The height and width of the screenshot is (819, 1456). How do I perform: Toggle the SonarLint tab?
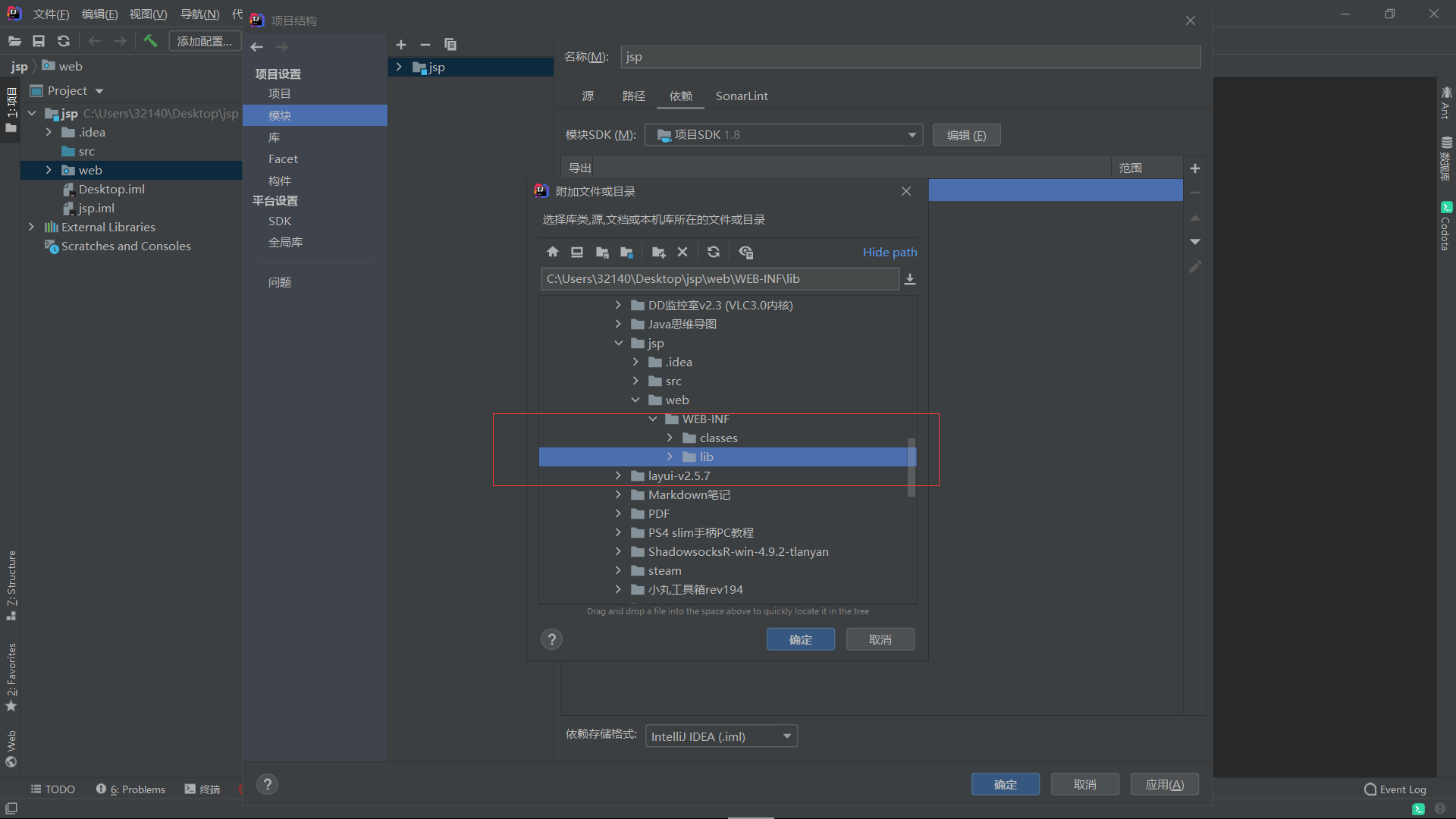pos(741,95)
